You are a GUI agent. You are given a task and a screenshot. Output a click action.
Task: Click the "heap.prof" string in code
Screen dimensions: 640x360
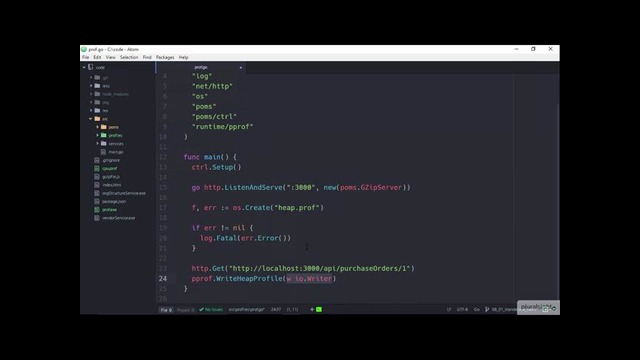[298, 208]
